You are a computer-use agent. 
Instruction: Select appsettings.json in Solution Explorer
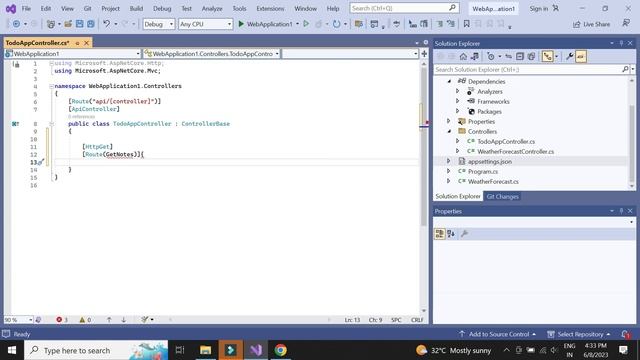489,161
